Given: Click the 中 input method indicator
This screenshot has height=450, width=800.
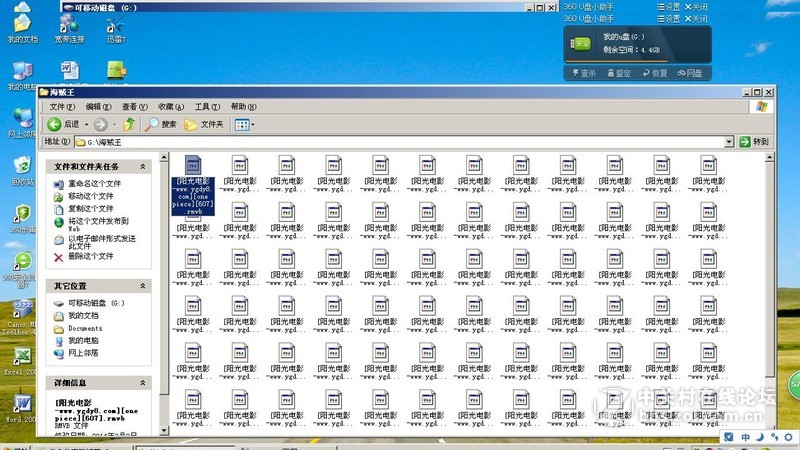Looking at the screenshot, I should coord(745,437).
